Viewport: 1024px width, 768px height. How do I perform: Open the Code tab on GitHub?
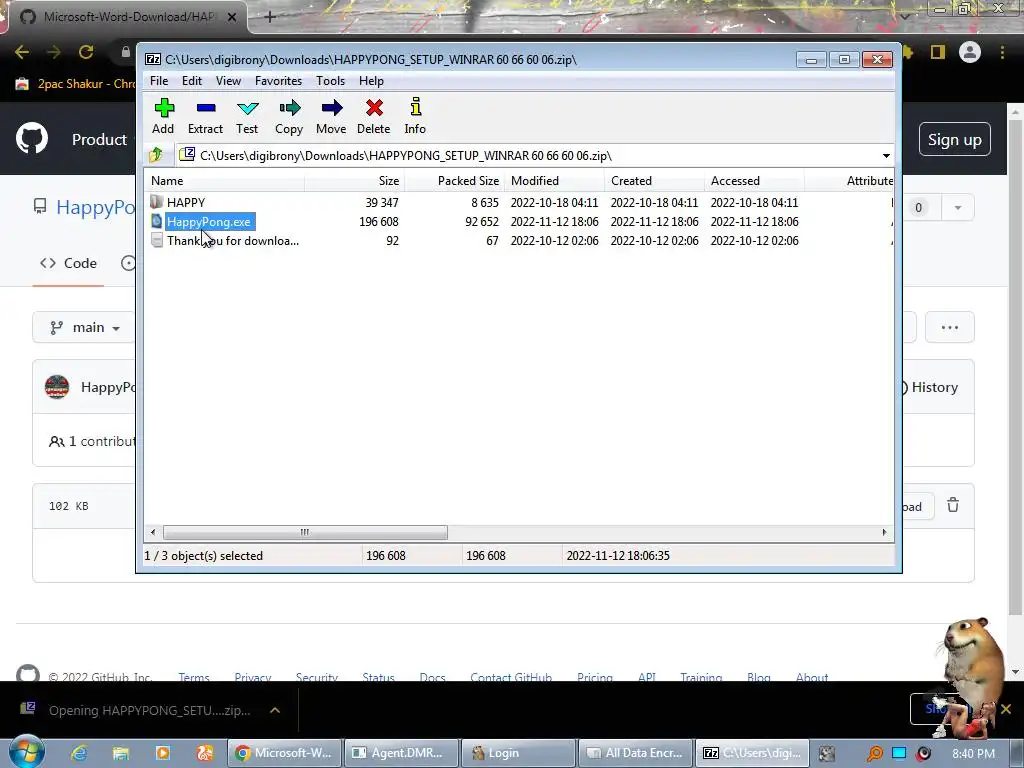(x=68, y=263)
